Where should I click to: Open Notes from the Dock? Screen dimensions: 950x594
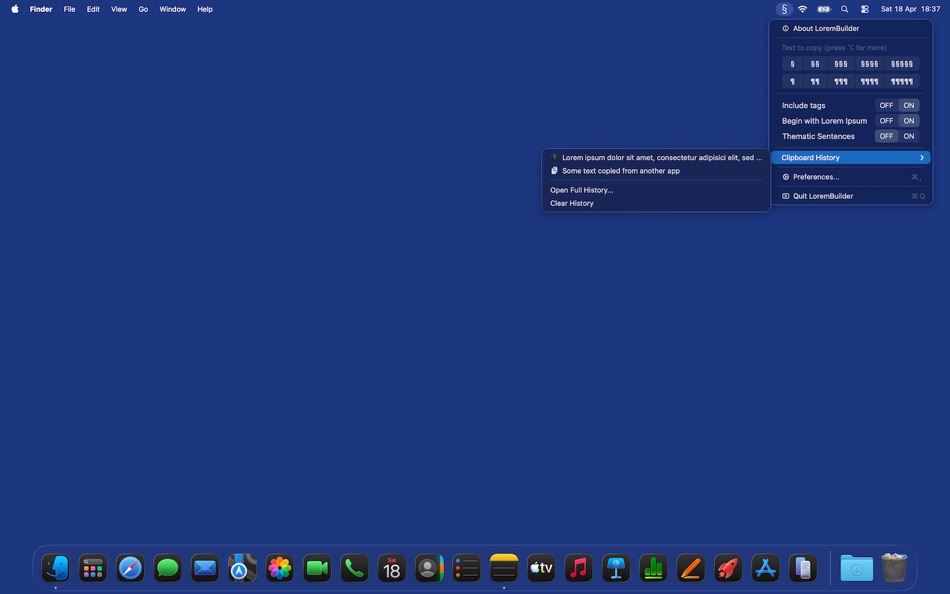(x=504, y=568)
